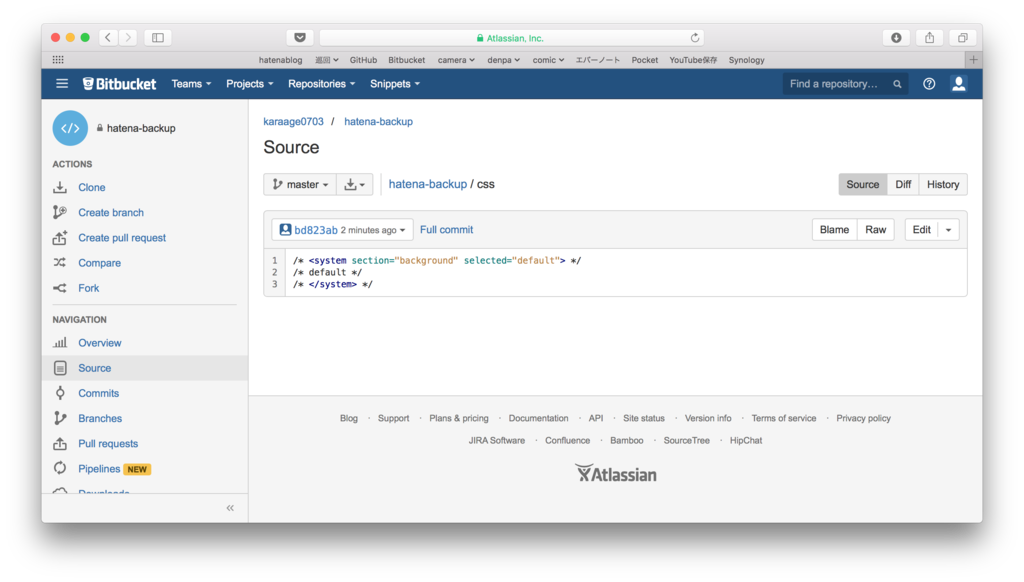Open the Documentation footer link
Image resolution: width=1024 pixels, height=582 pixels.
538,418
